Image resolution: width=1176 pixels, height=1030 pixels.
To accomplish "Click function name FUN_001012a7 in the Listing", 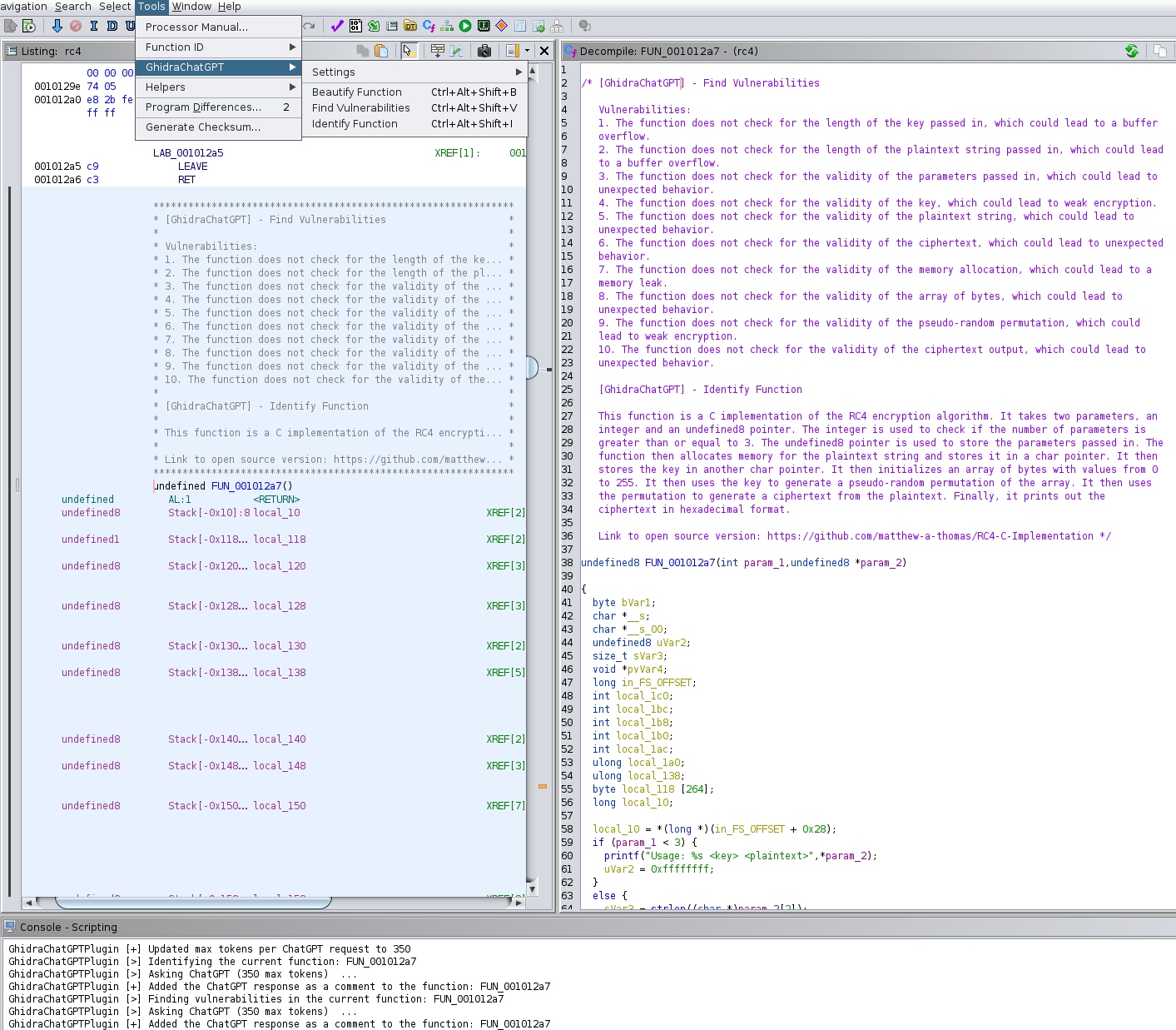I will 246,486.
